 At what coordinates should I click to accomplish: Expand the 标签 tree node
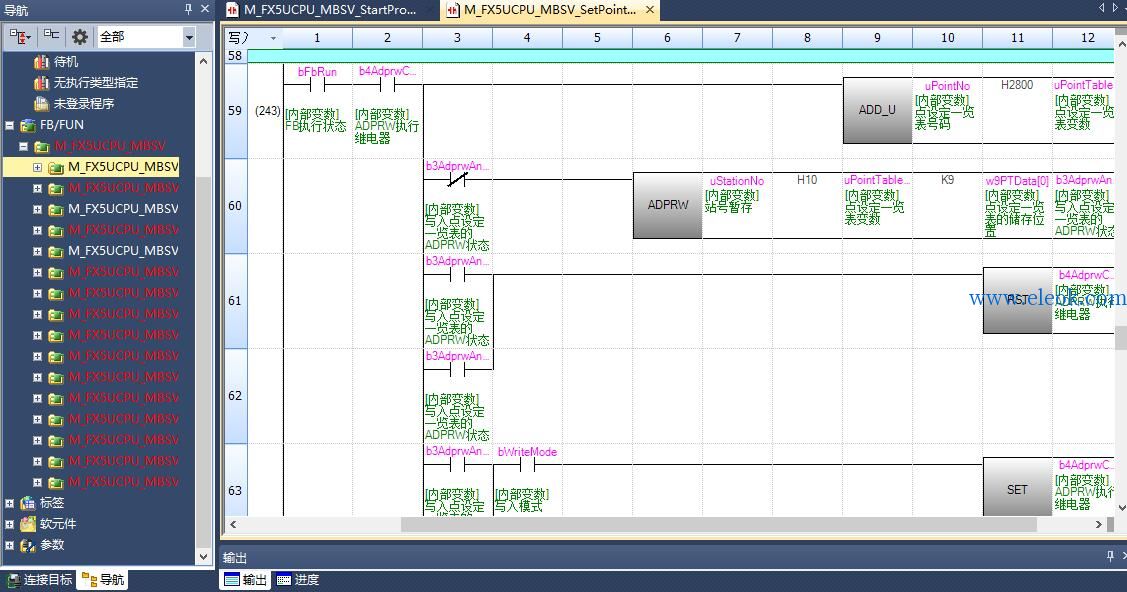pos(9,503)
